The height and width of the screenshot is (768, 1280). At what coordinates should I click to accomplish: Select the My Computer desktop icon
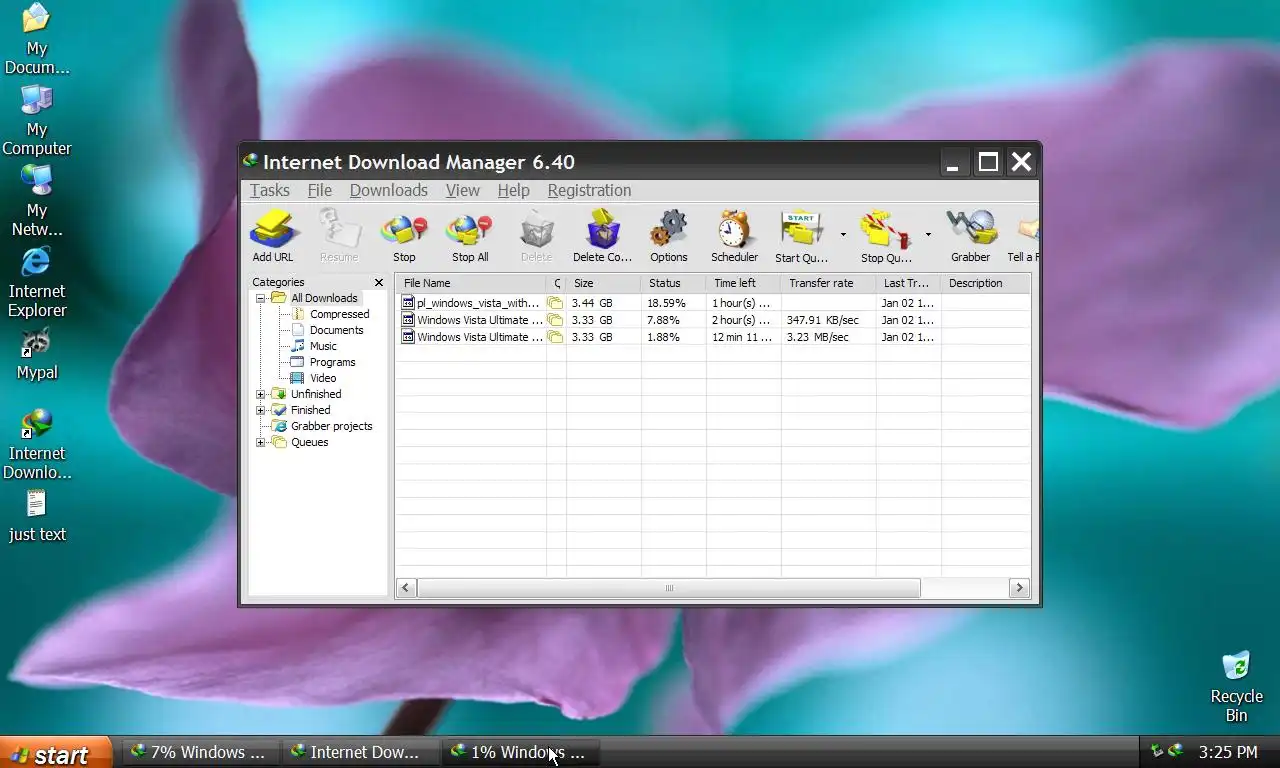pos(37,120)
